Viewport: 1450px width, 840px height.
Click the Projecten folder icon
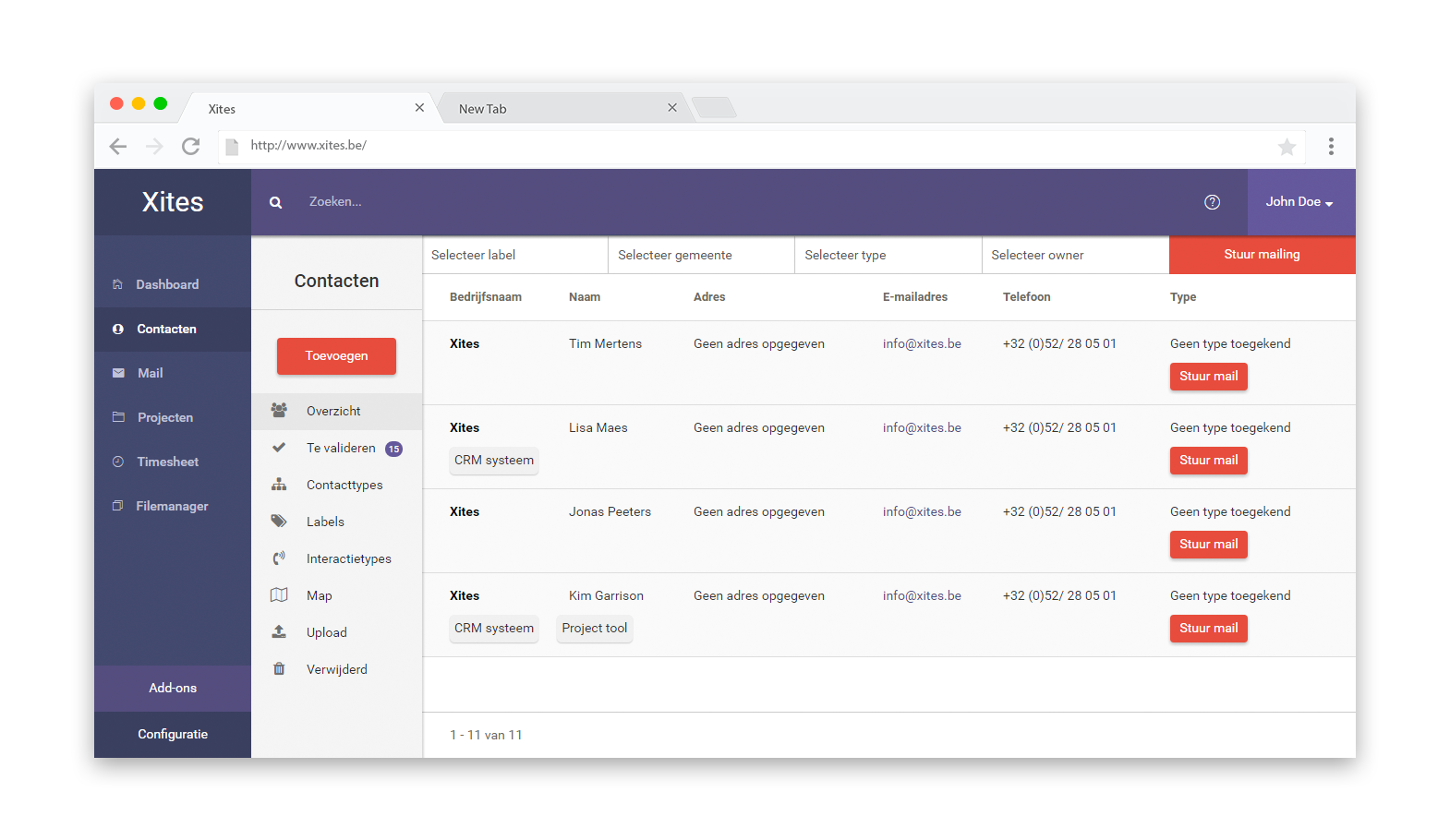[x=118, y=417]
